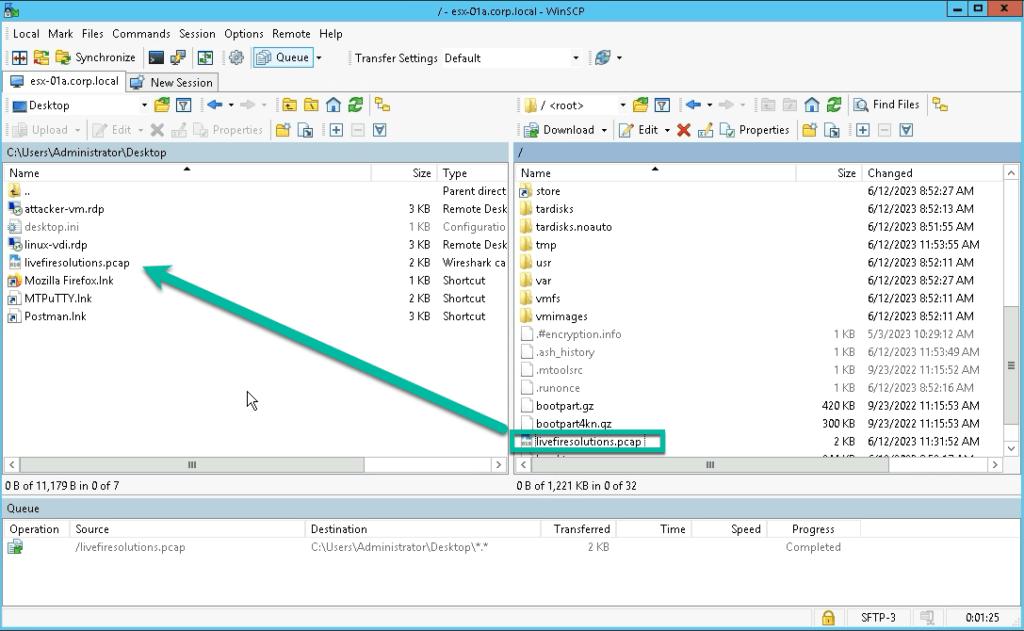The image size is (1024, 631).
Task: Open the remote Edit dropdown arrow
Action: pyautogui.click(x=667, y=130)
